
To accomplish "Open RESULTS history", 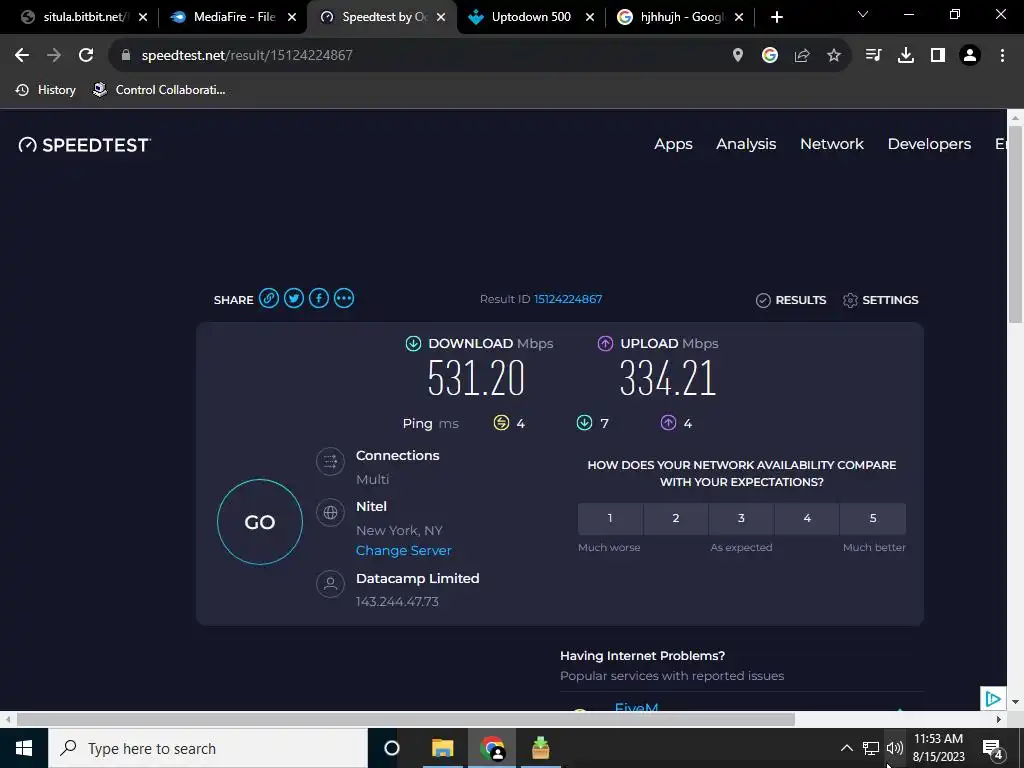I will point(791,300).
